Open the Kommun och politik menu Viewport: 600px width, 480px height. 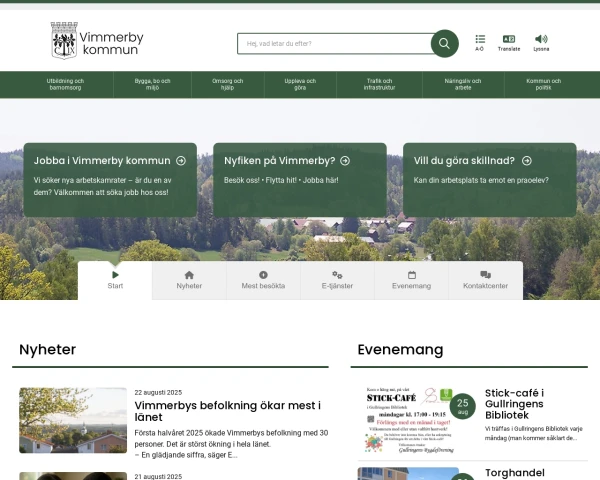(x=543, y=84)
